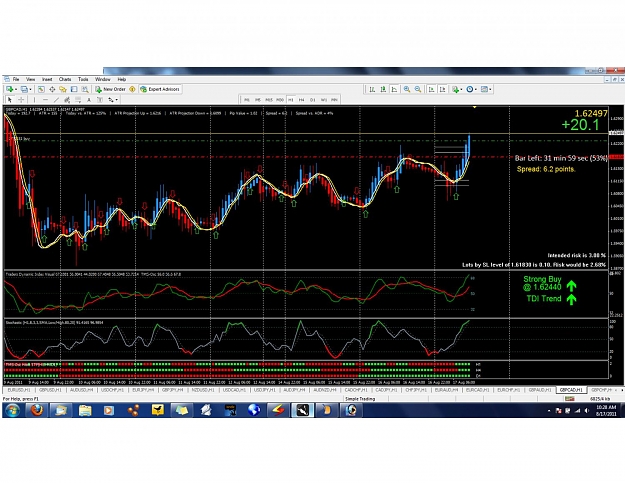Open the Window menu
This screenshot has width=625, height=483.
click(102, 79)
